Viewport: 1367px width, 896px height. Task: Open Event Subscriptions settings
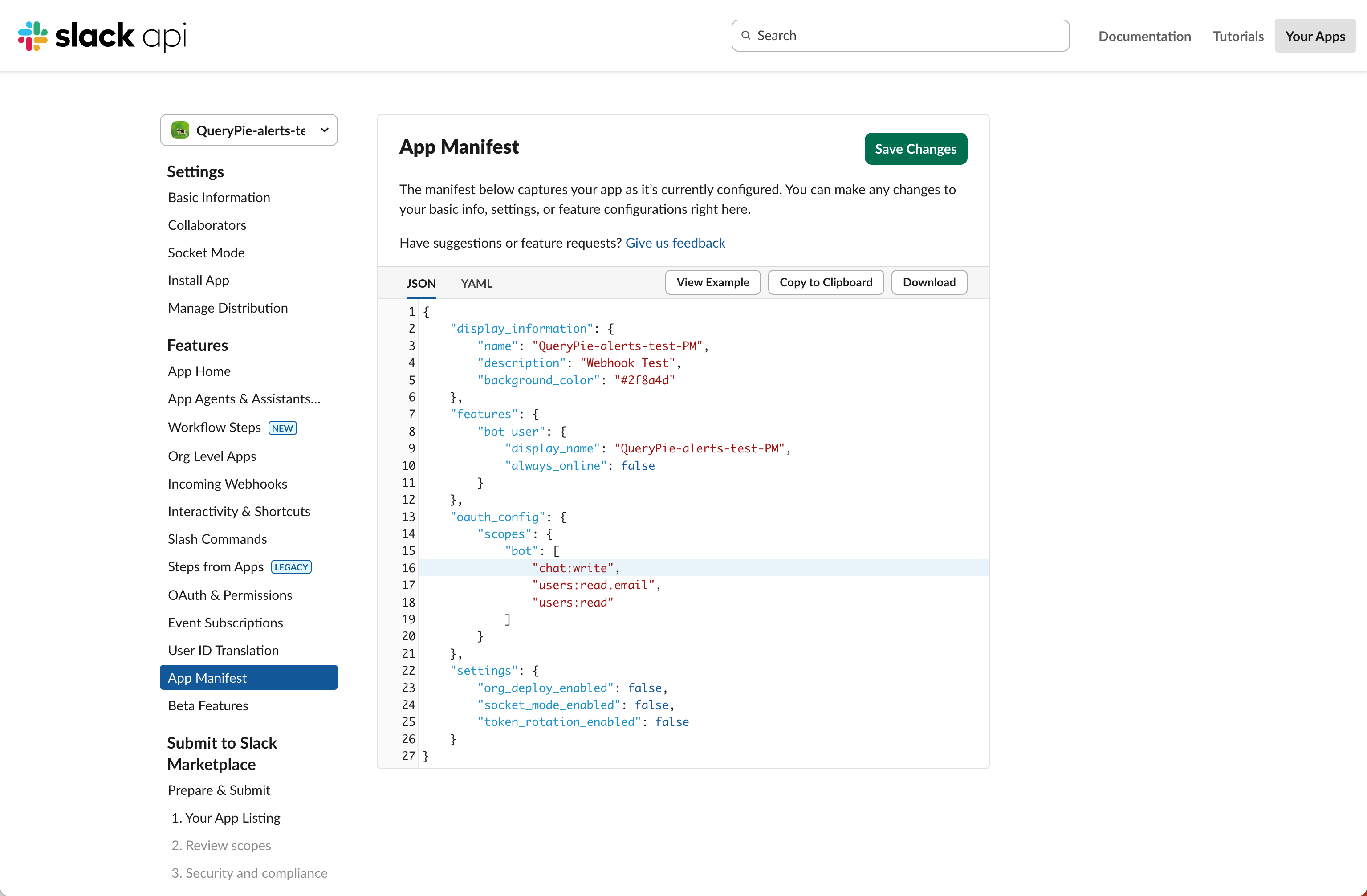pos(225,623)
